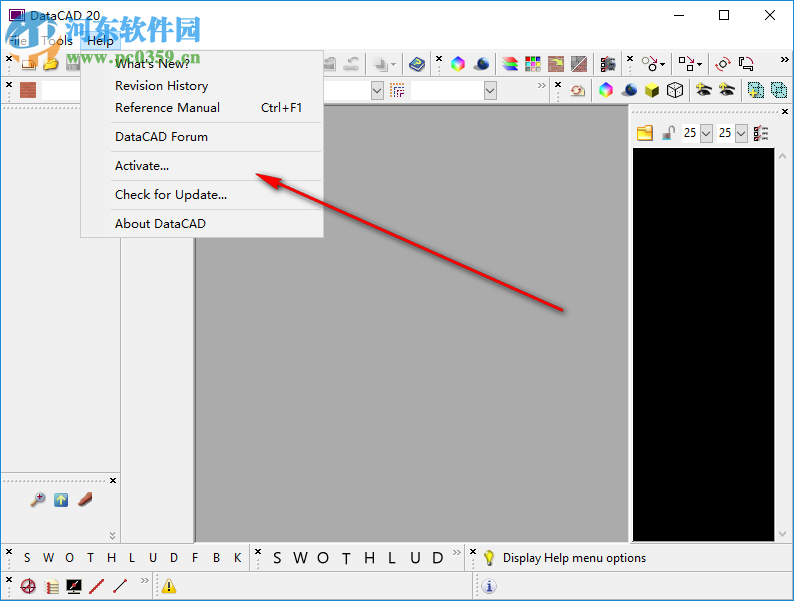Screen dimensions: 794x601
Task: Click the black preview area in right panel
Action: pyautogui.click(x=703, y=344)
